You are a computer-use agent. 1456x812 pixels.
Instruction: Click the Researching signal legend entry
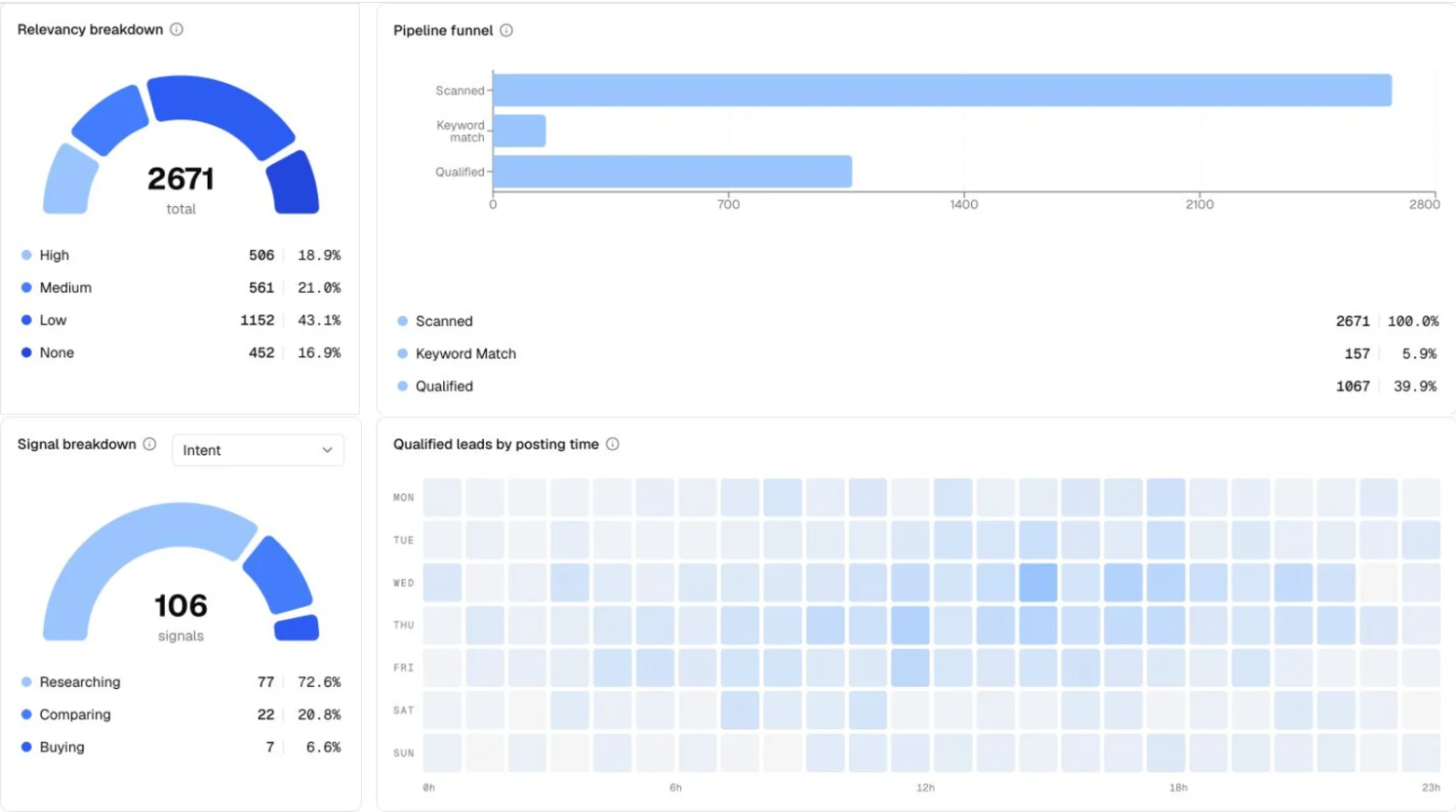[x=181, y=682]
